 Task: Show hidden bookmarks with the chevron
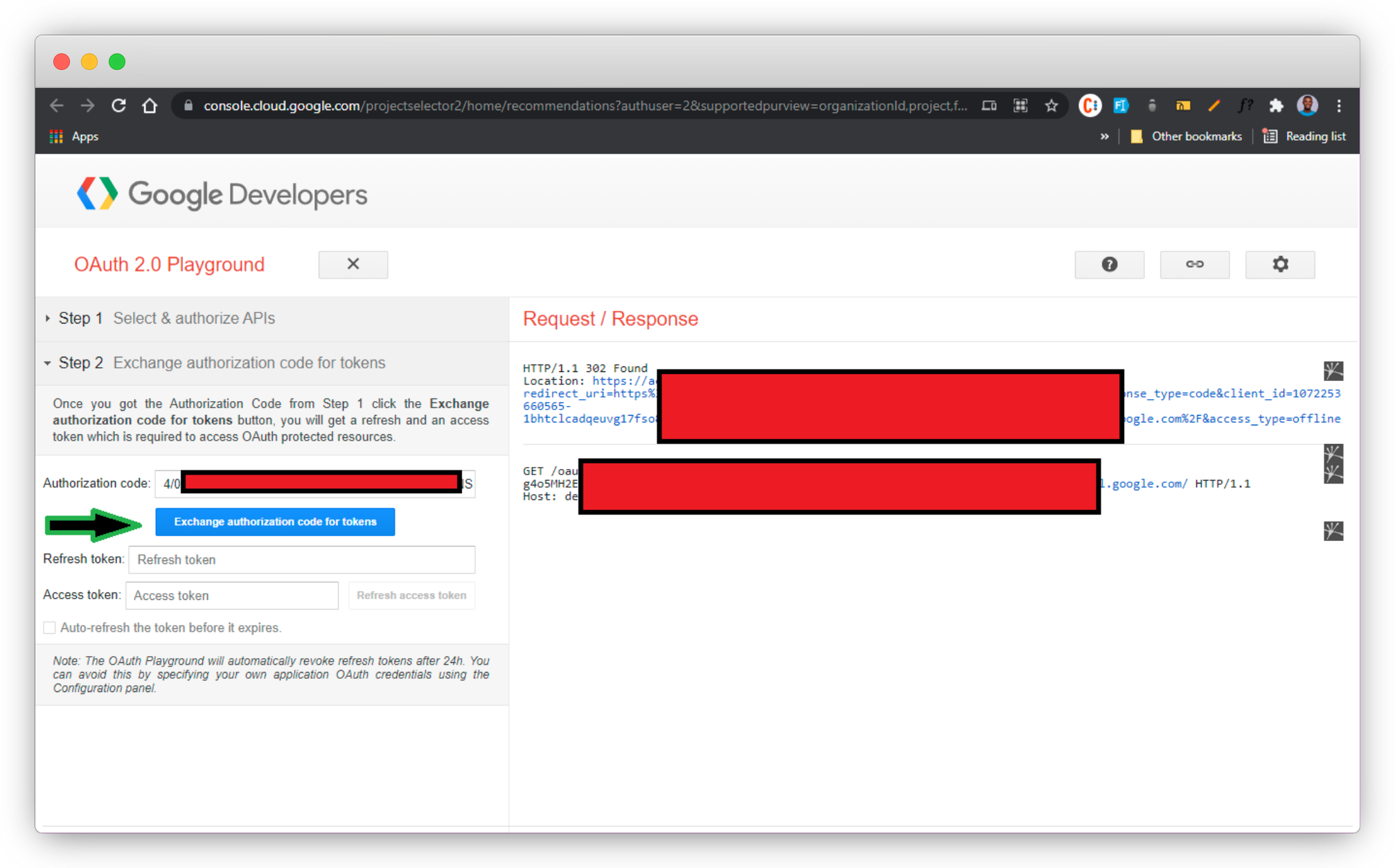(1104, 136)
